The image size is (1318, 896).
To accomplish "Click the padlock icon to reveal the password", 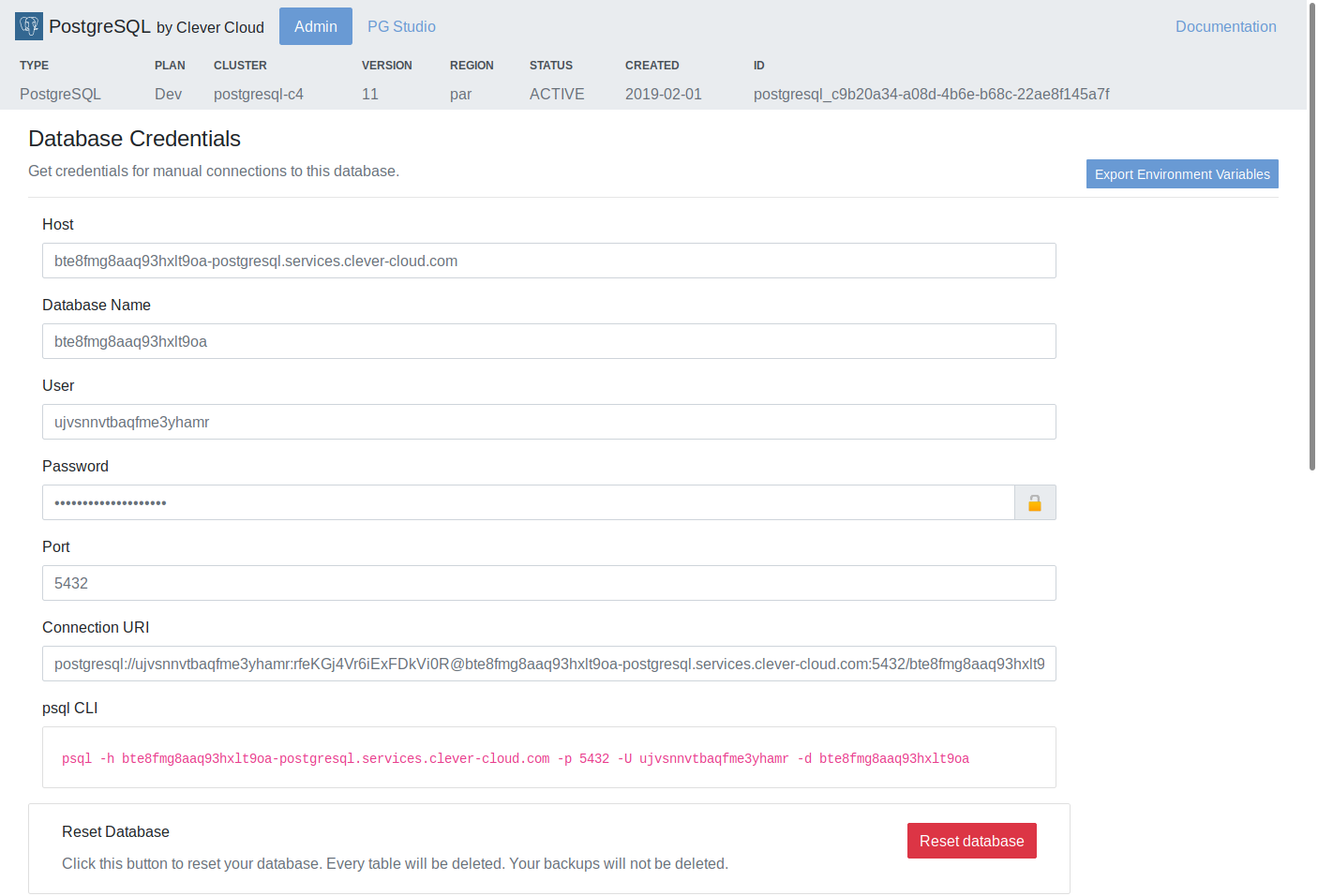I will tap(1035, 502).
